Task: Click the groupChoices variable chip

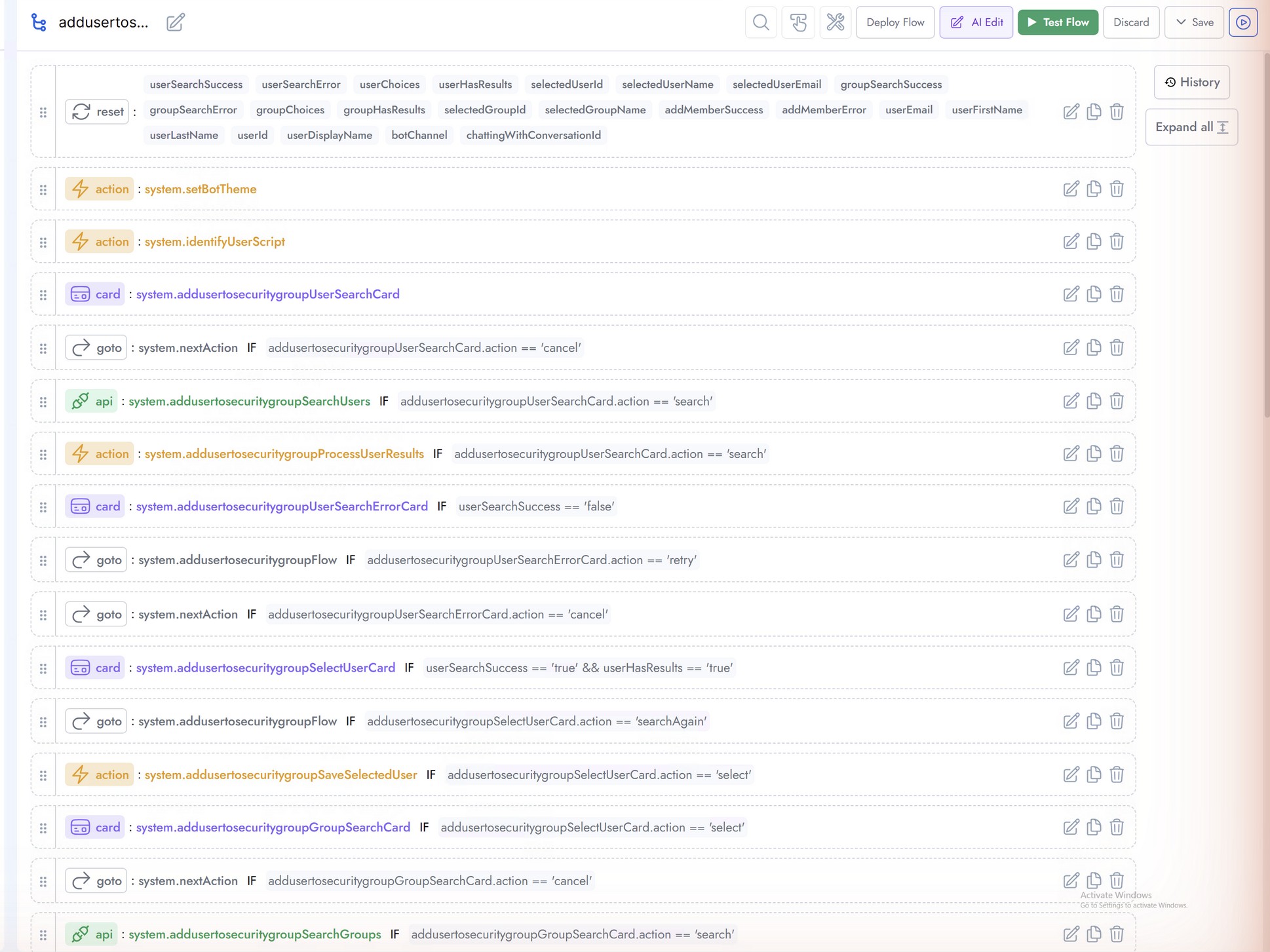Action: pos(290,109)
